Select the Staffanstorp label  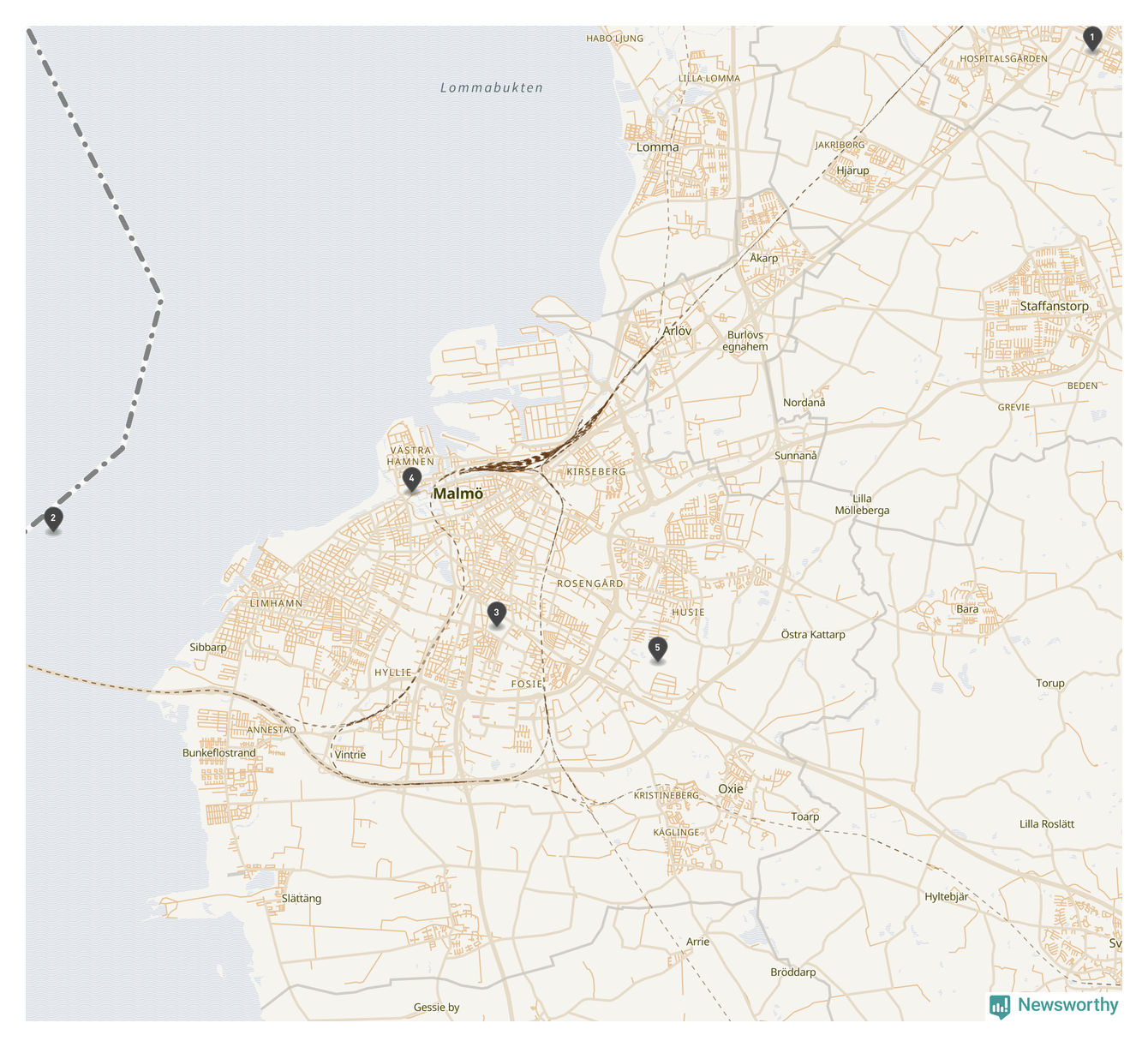[x=1054, y=306]
